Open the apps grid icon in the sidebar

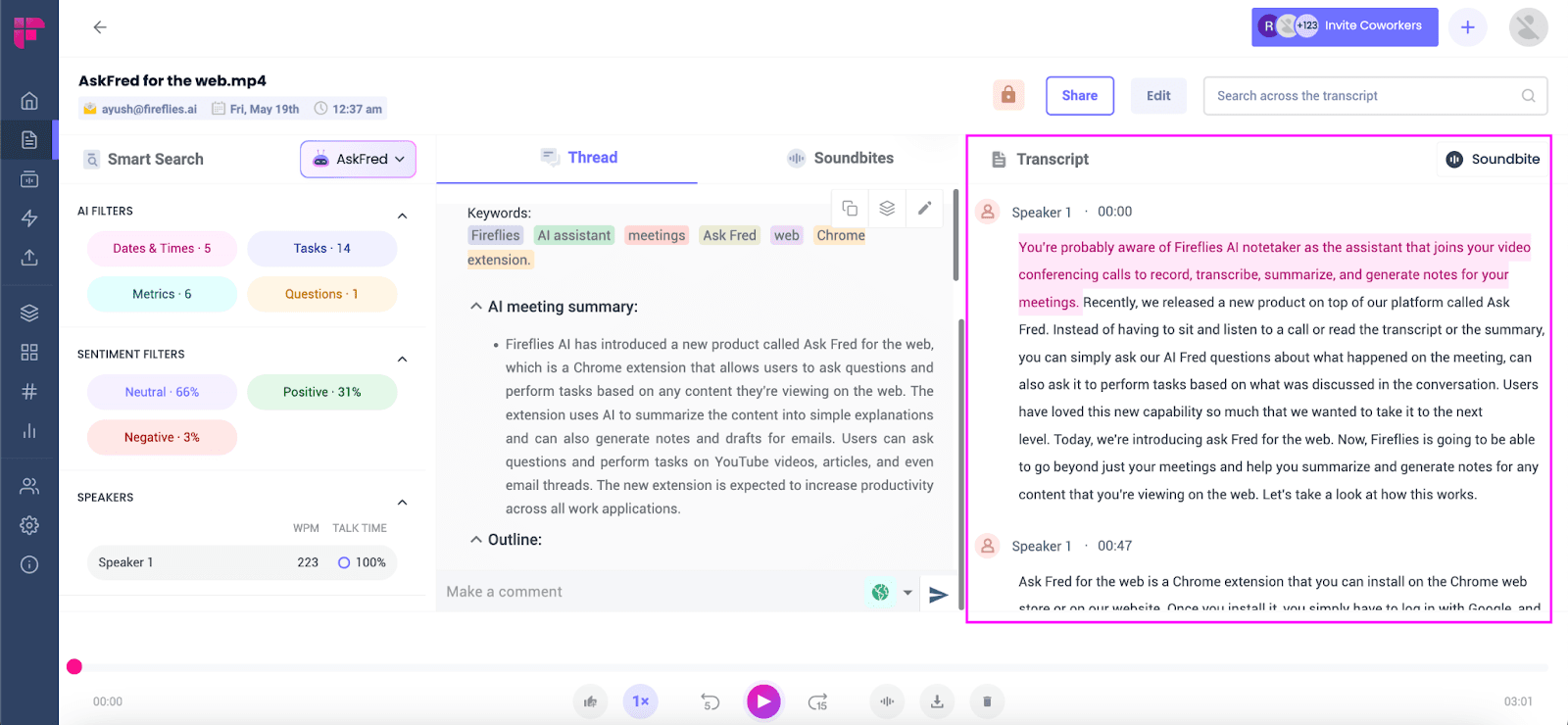[x=29, y=352]
